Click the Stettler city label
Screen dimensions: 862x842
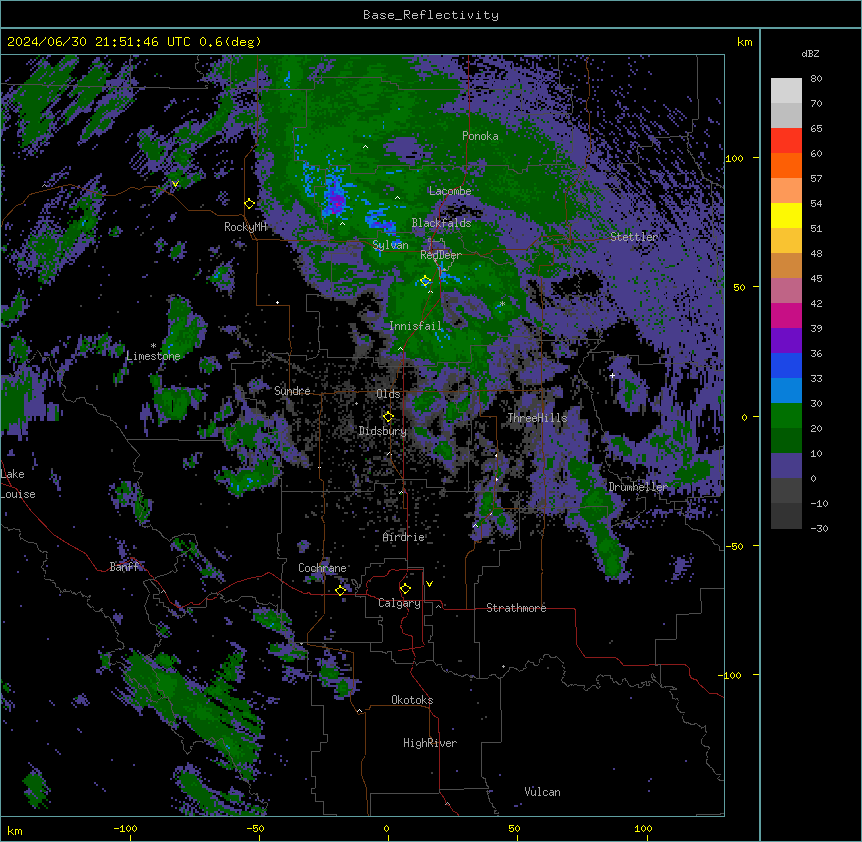point(634,237)
